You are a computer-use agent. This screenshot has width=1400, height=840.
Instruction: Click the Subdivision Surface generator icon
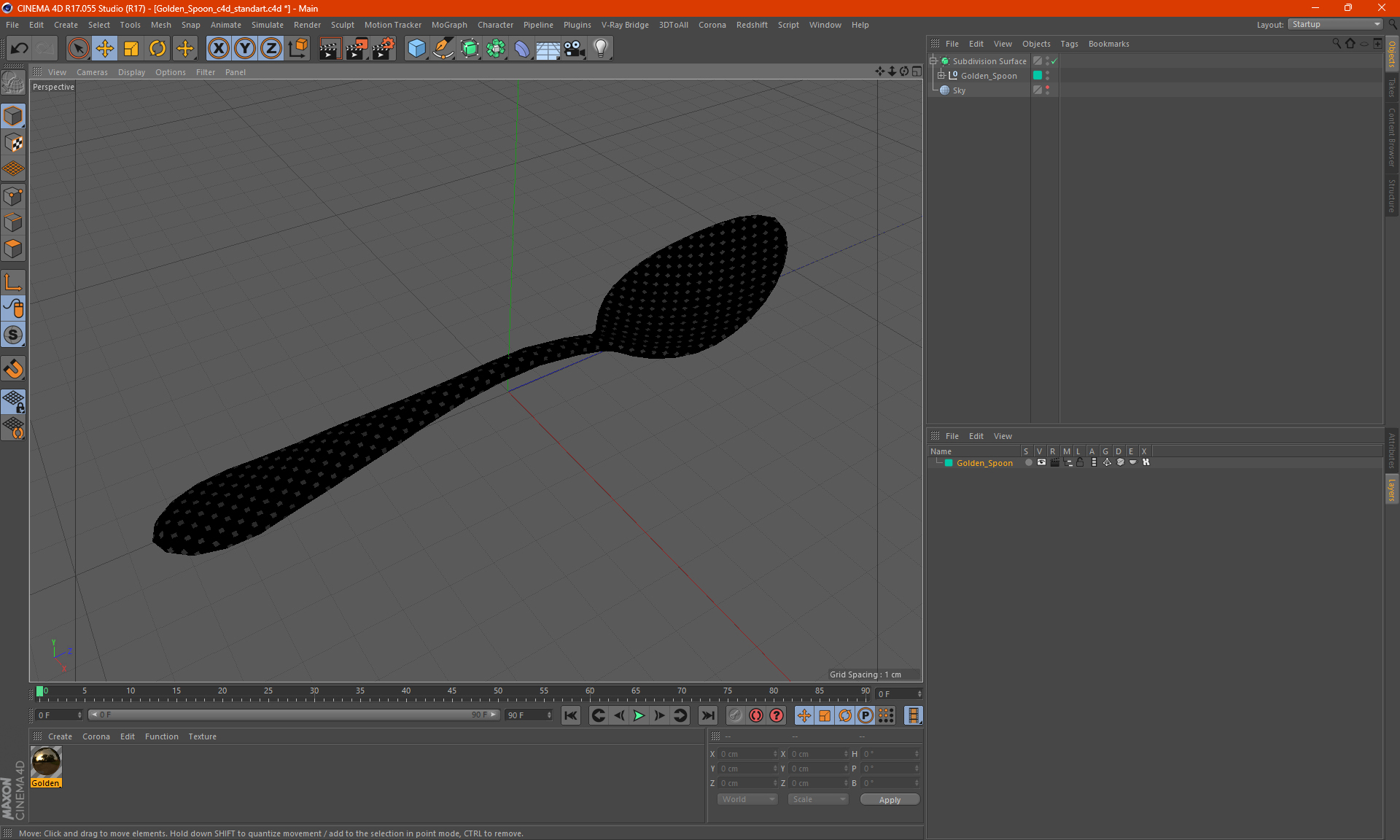pyautogui.click(x=470, y=49)
